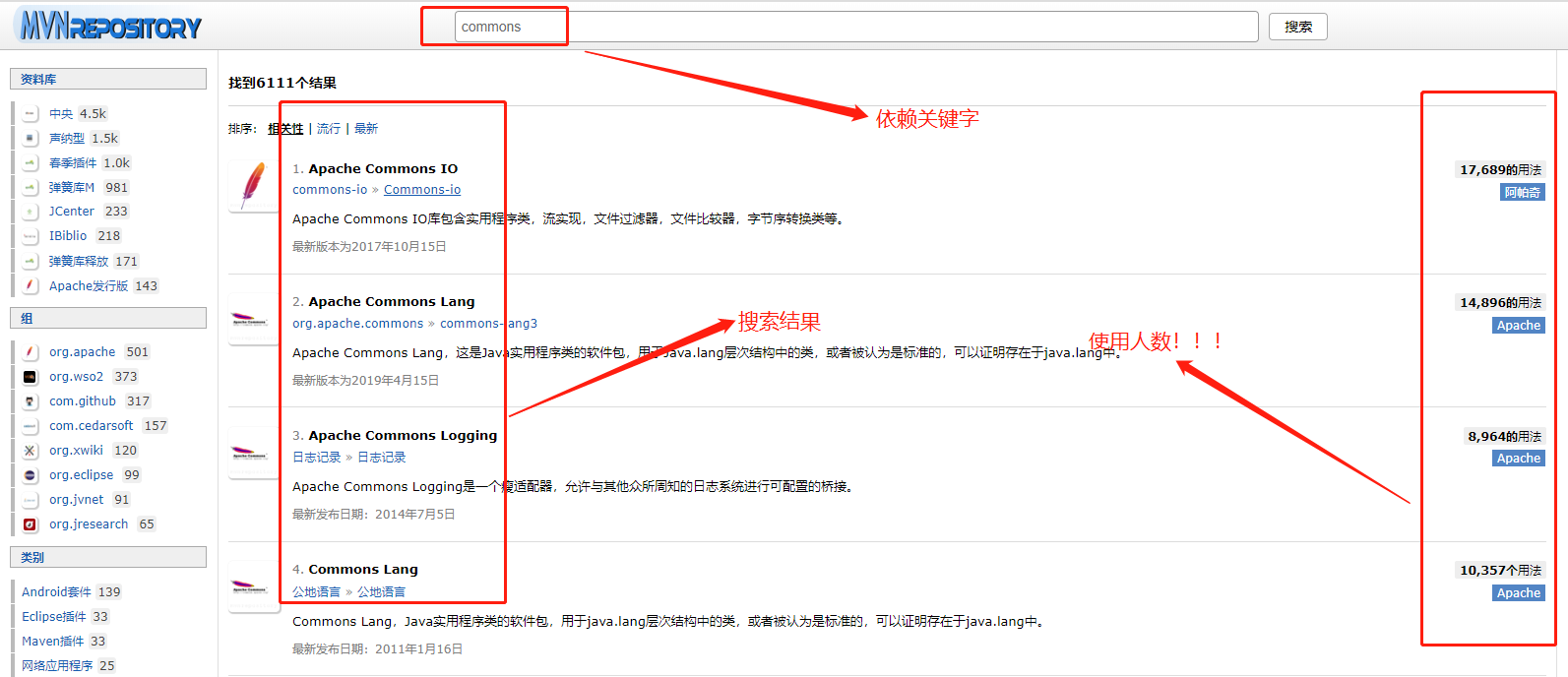The image size is (1568, 677).
Task: Open the com.github group icon
Action: coord(31,401)
